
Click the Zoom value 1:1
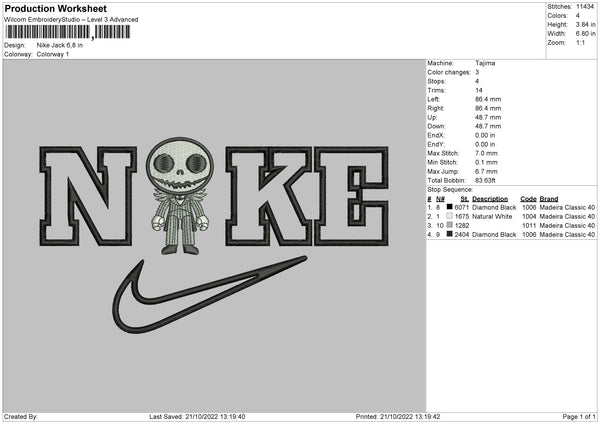coord(580,42)
